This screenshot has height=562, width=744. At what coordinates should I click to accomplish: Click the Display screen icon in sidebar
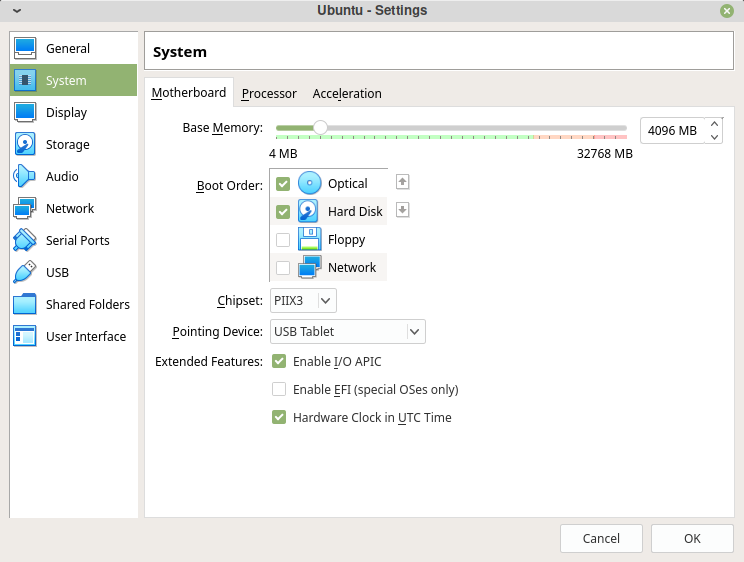click(x=25, y=112)
